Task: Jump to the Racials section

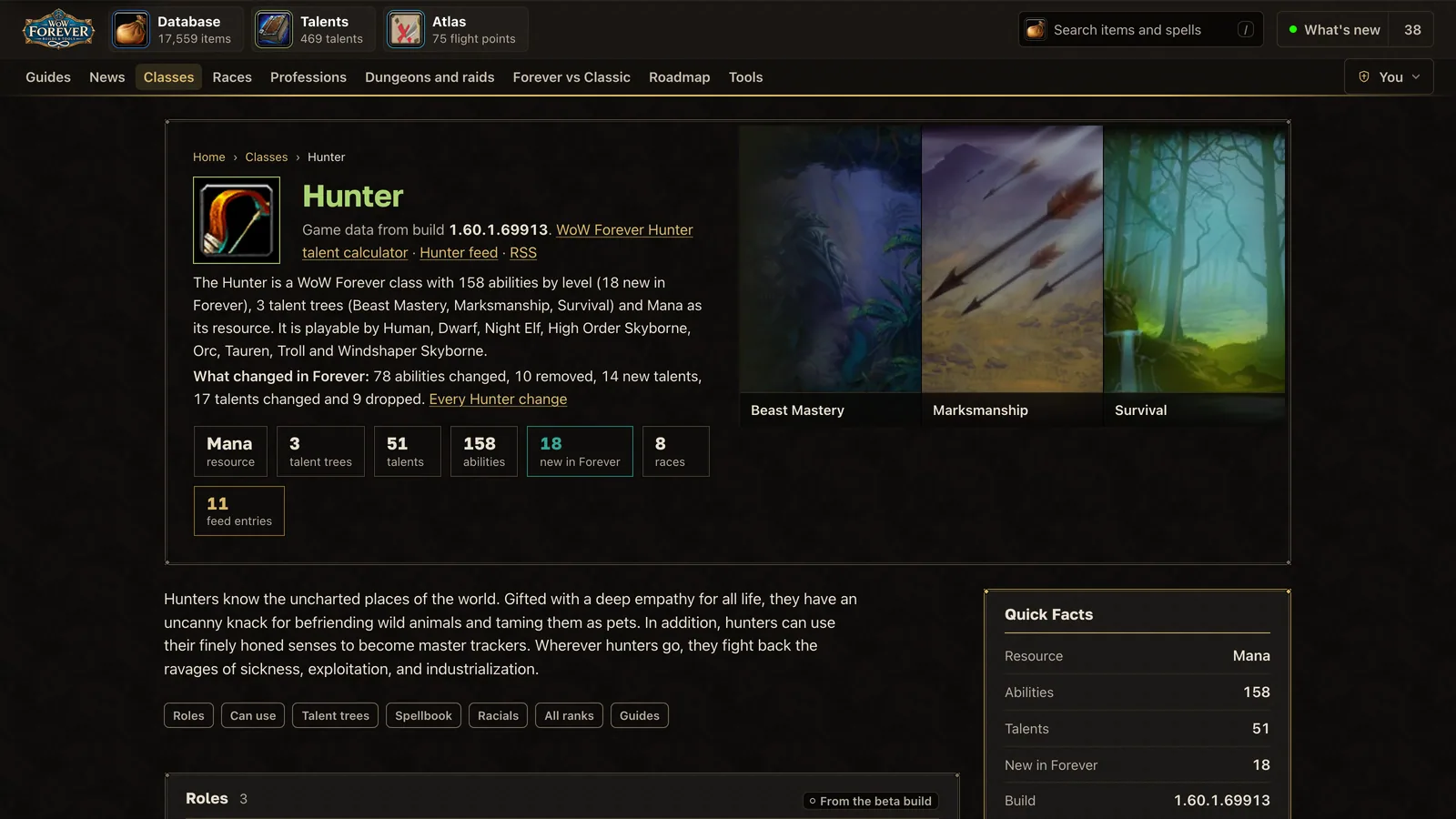Action: tap(498, 715)
